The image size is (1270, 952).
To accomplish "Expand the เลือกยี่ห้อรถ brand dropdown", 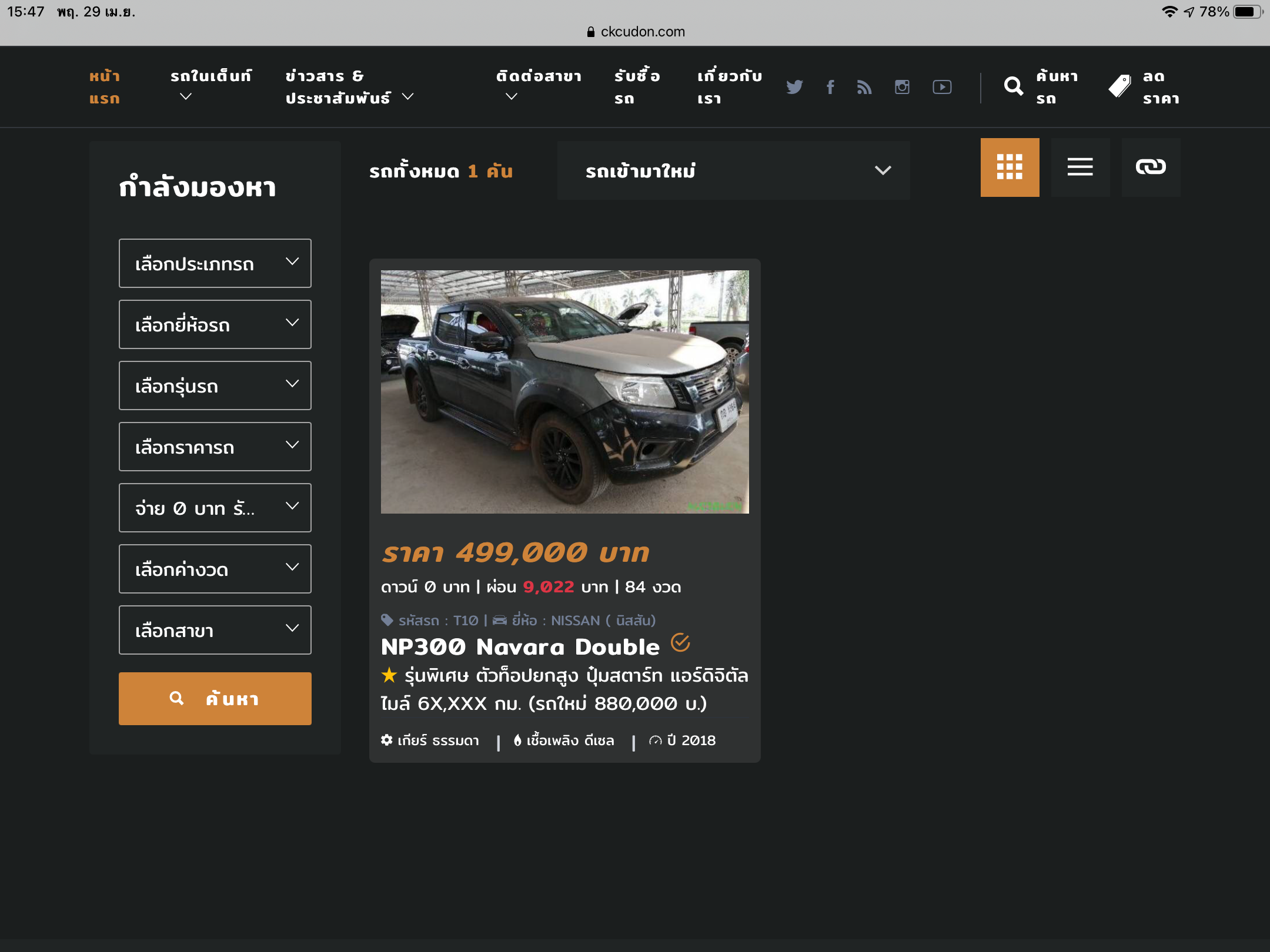I will (215, 324).
